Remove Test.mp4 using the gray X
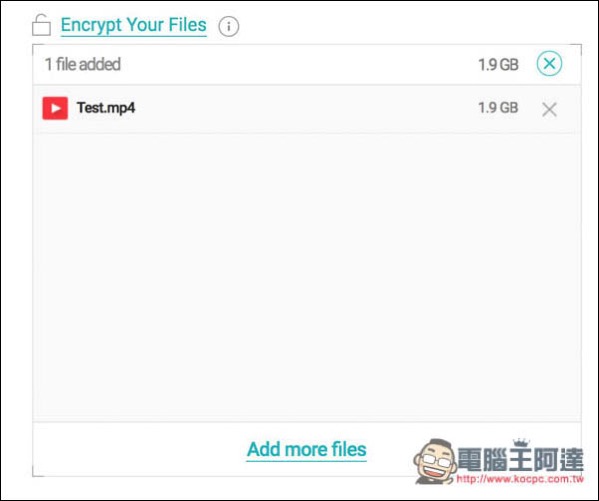The image size is (599, 501). click(x=549, y=110)
